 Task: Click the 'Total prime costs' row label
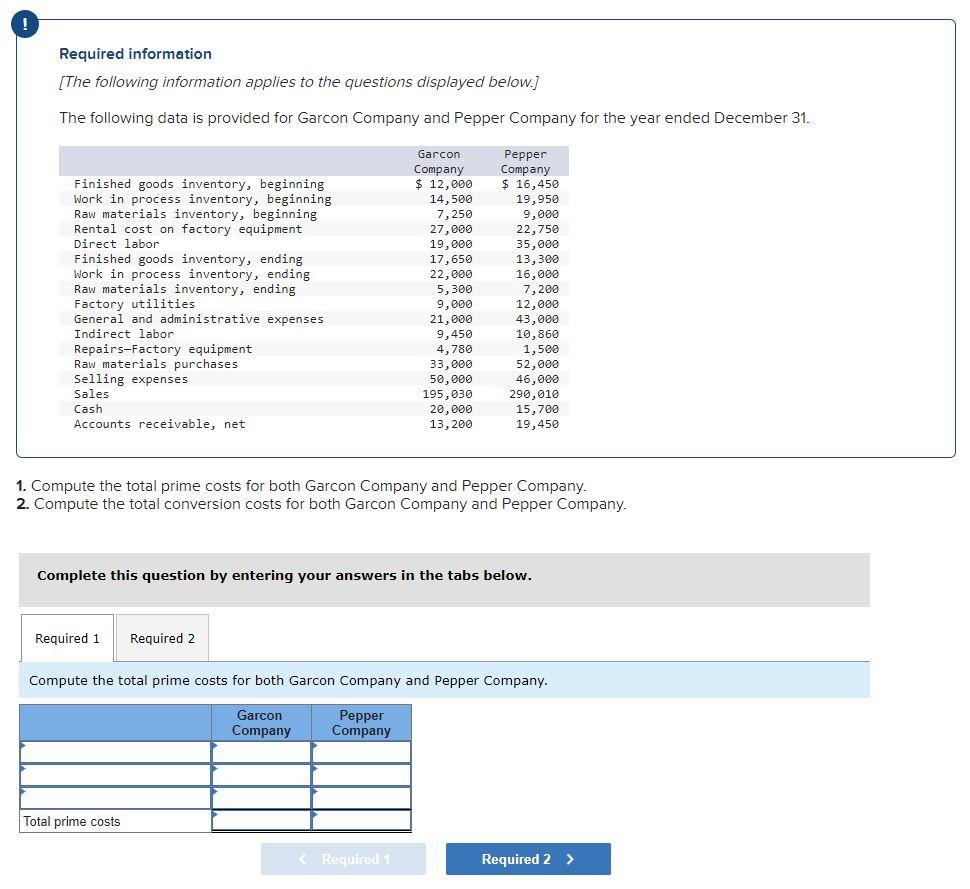(x=72, y=822)
